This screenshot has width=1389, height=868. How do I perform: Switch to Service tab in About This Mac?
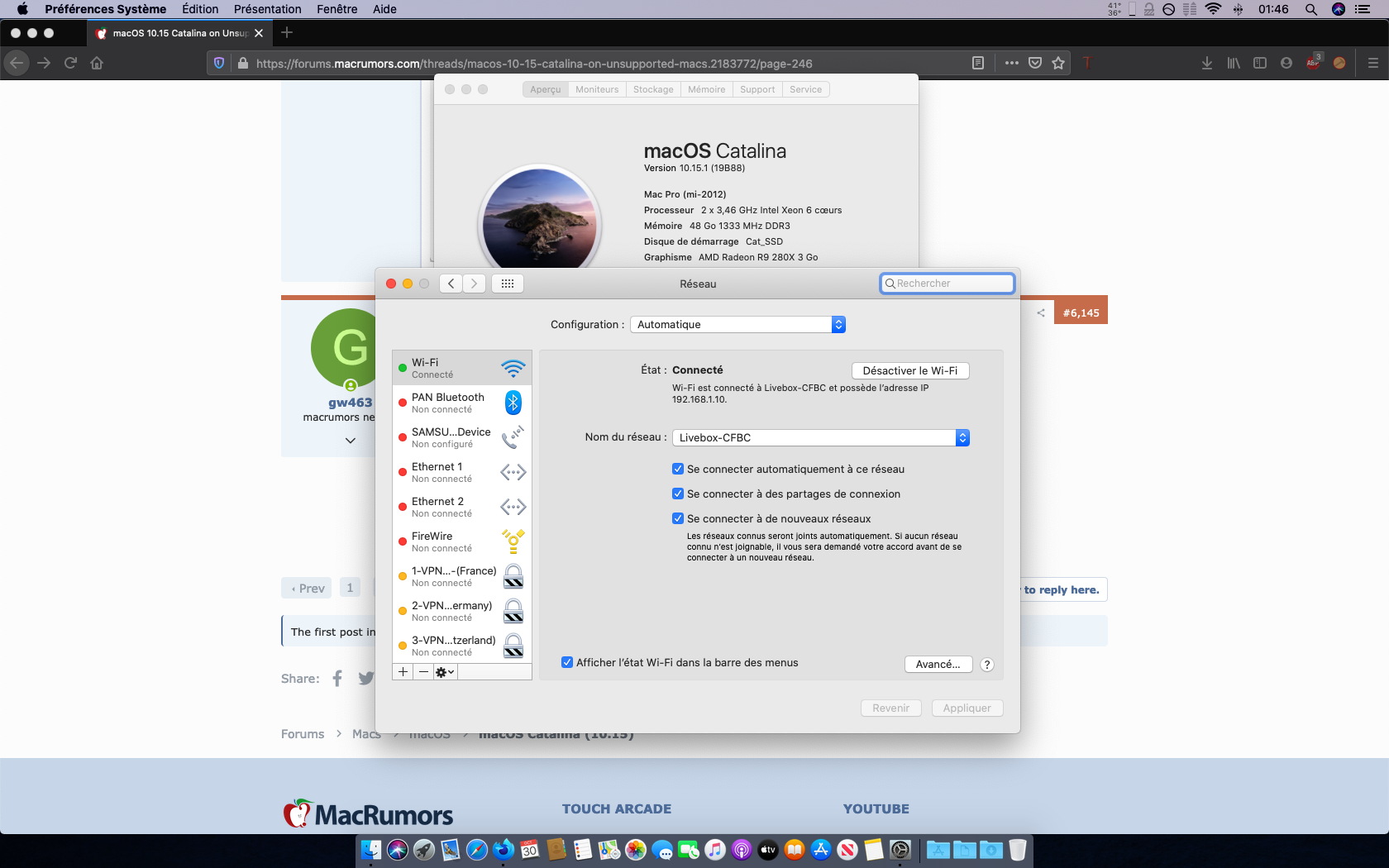point(805,89)
